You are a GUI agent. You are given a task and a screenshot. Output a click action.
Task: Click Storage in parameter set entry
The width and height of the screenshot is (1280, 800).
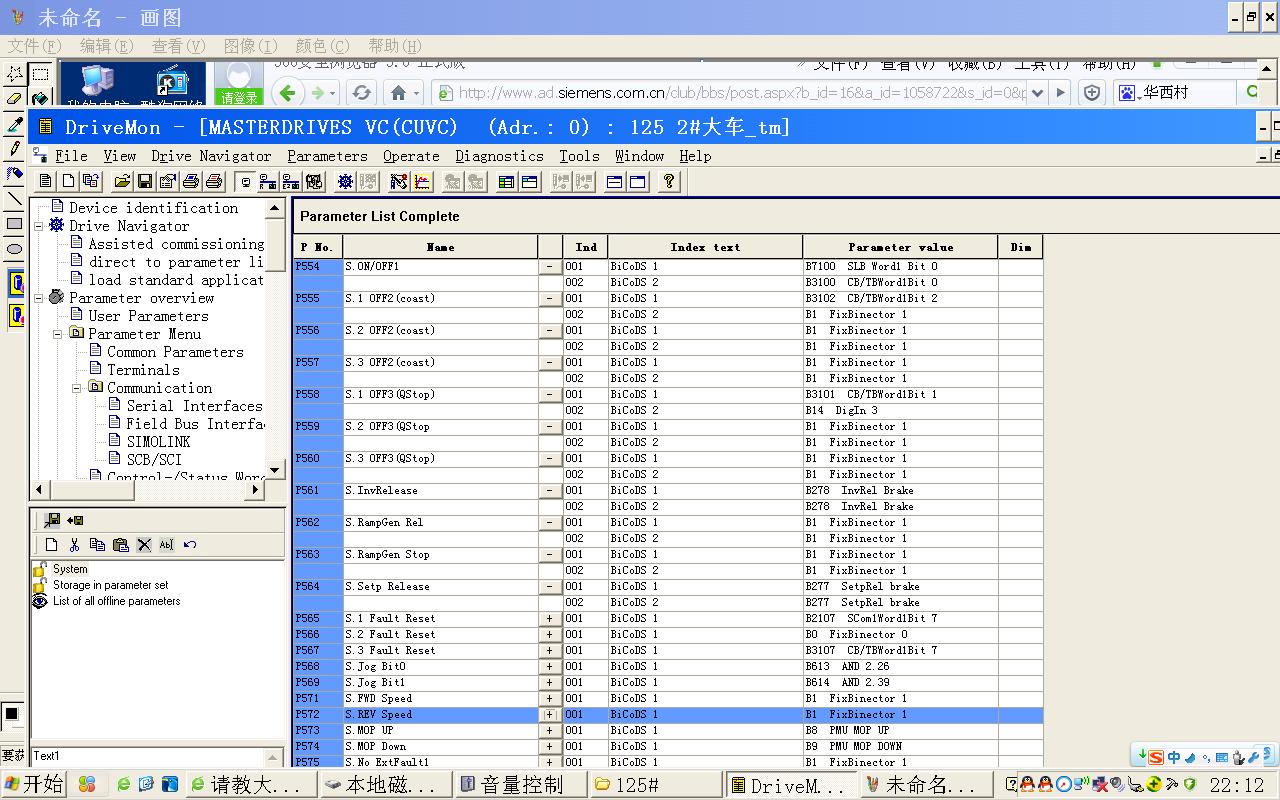[x=110, y=585]
